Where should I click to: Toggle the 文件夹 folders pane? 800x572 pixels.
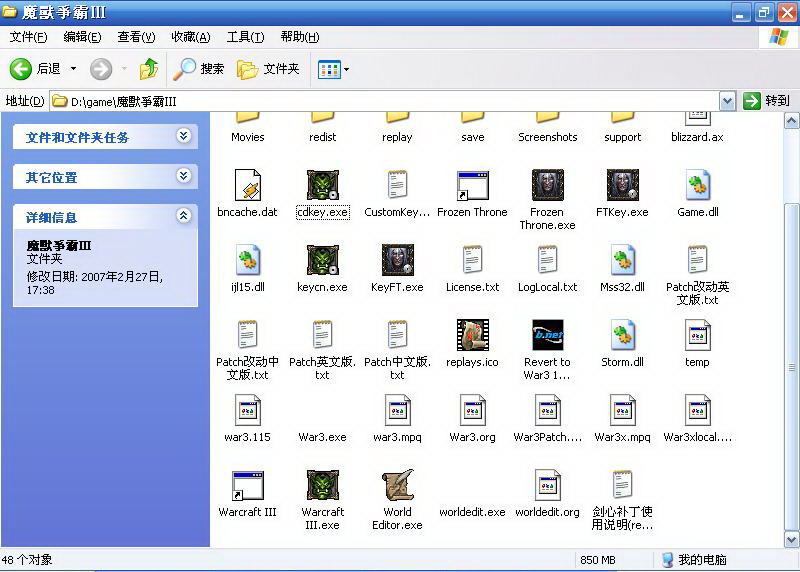(x=268, y=69)
